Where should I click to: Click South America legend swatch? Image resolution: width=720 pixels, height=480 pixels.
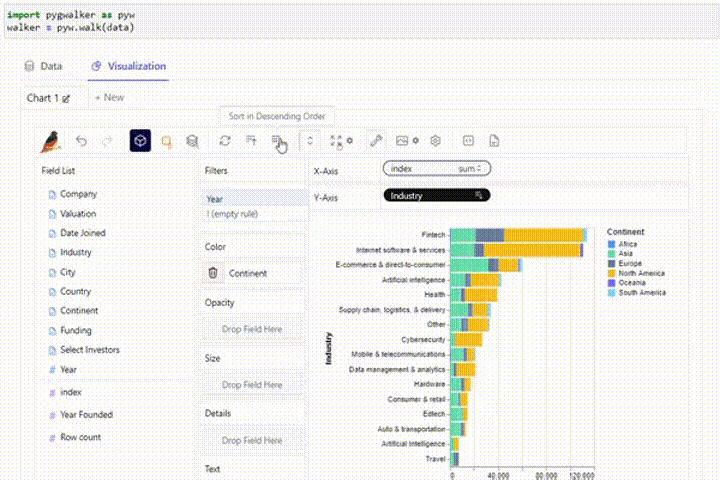(611, 293)
